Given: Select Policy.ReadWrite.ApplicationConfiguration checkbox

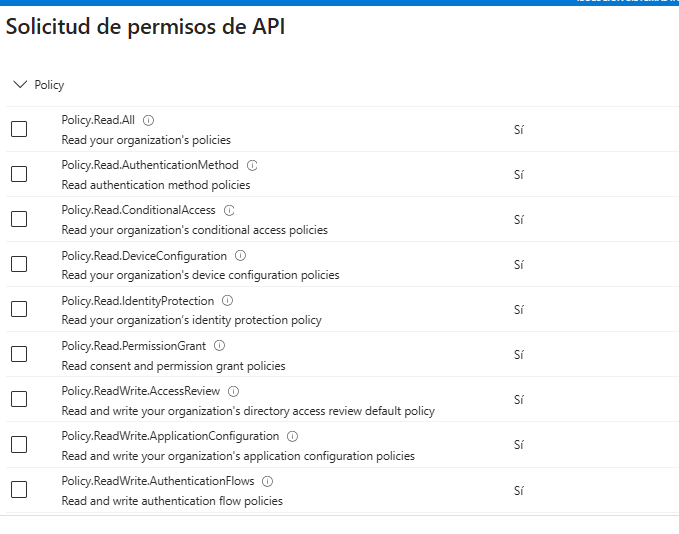Looking at the screenshot, I should [x=19, y=445].
